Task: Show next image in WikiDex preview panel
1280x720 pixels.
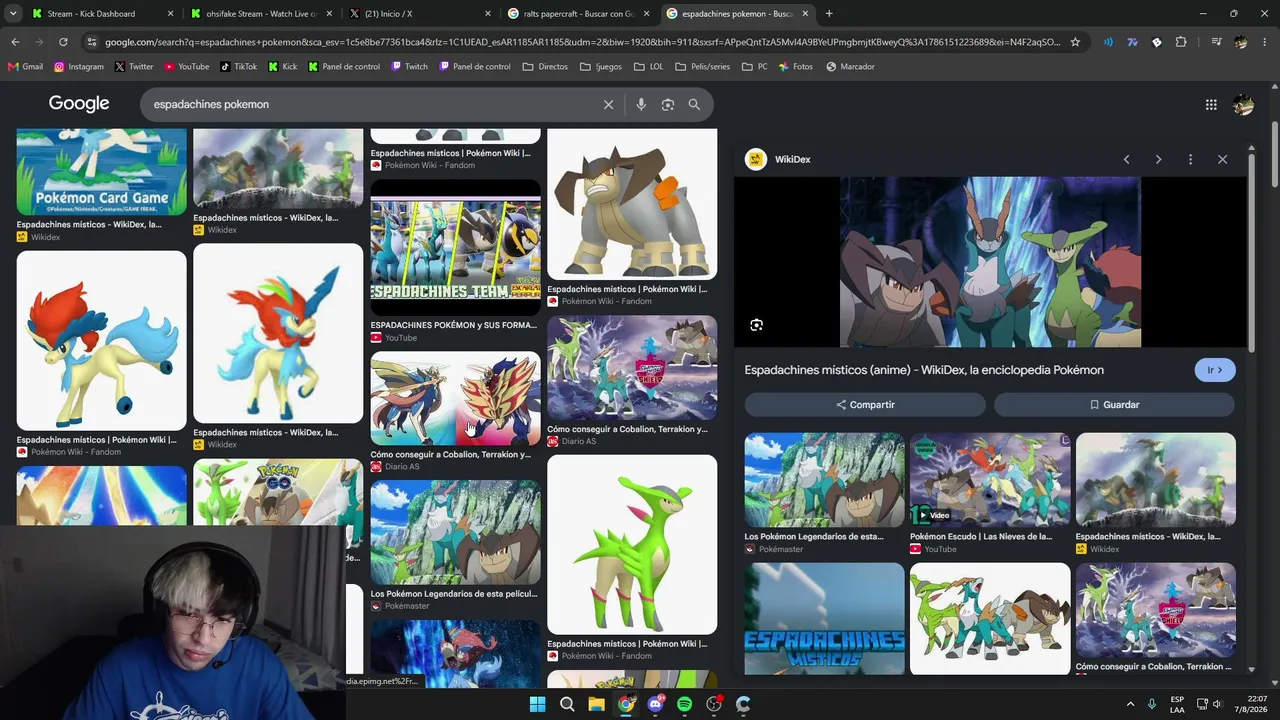Action: [x=1158, y=159]
